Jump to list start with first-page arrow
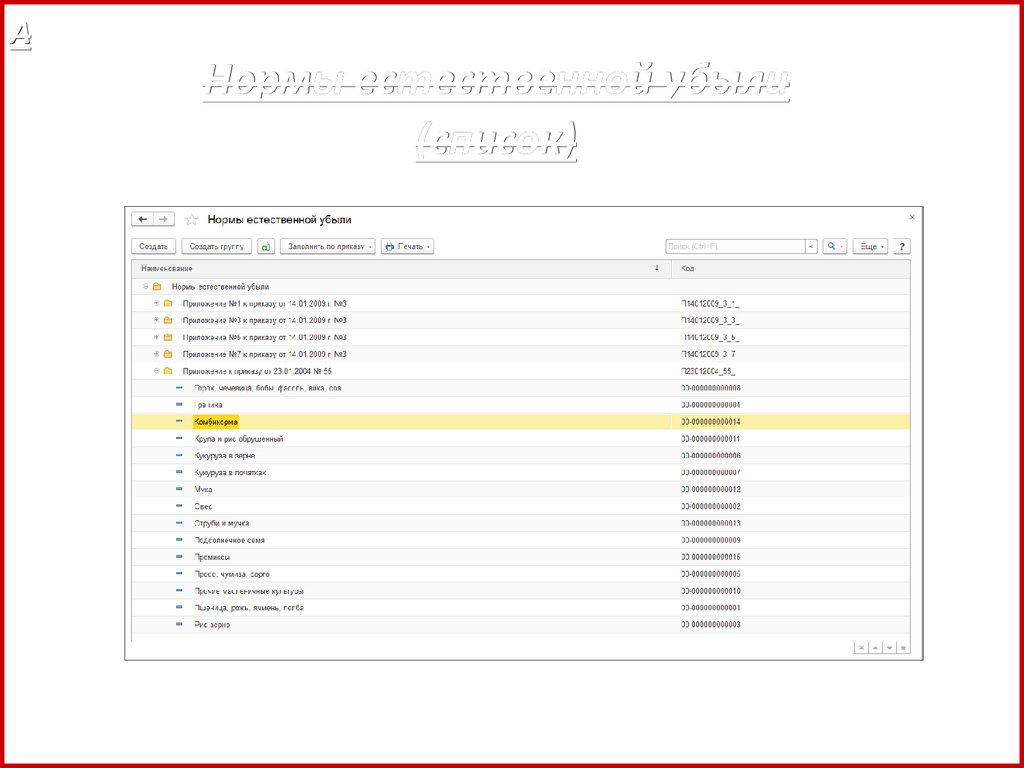This screenshot has width=1024, height=768. tap(861, 647)
